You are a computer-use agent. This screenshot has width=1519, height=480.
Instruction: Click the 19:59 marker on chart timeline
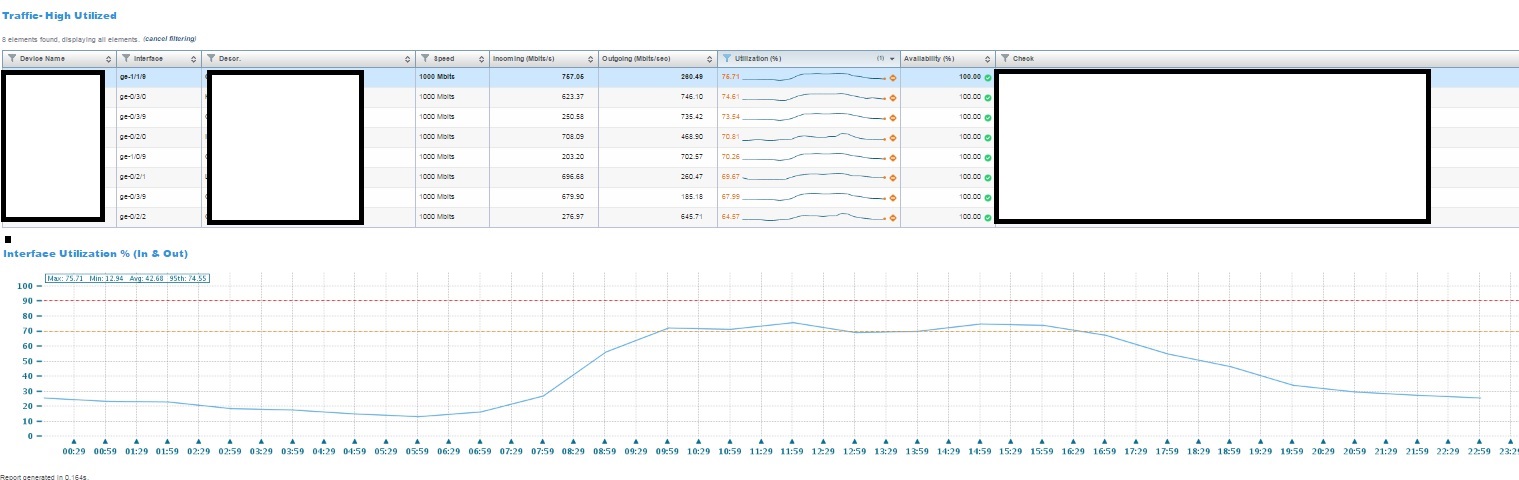tap(1292, 441)
